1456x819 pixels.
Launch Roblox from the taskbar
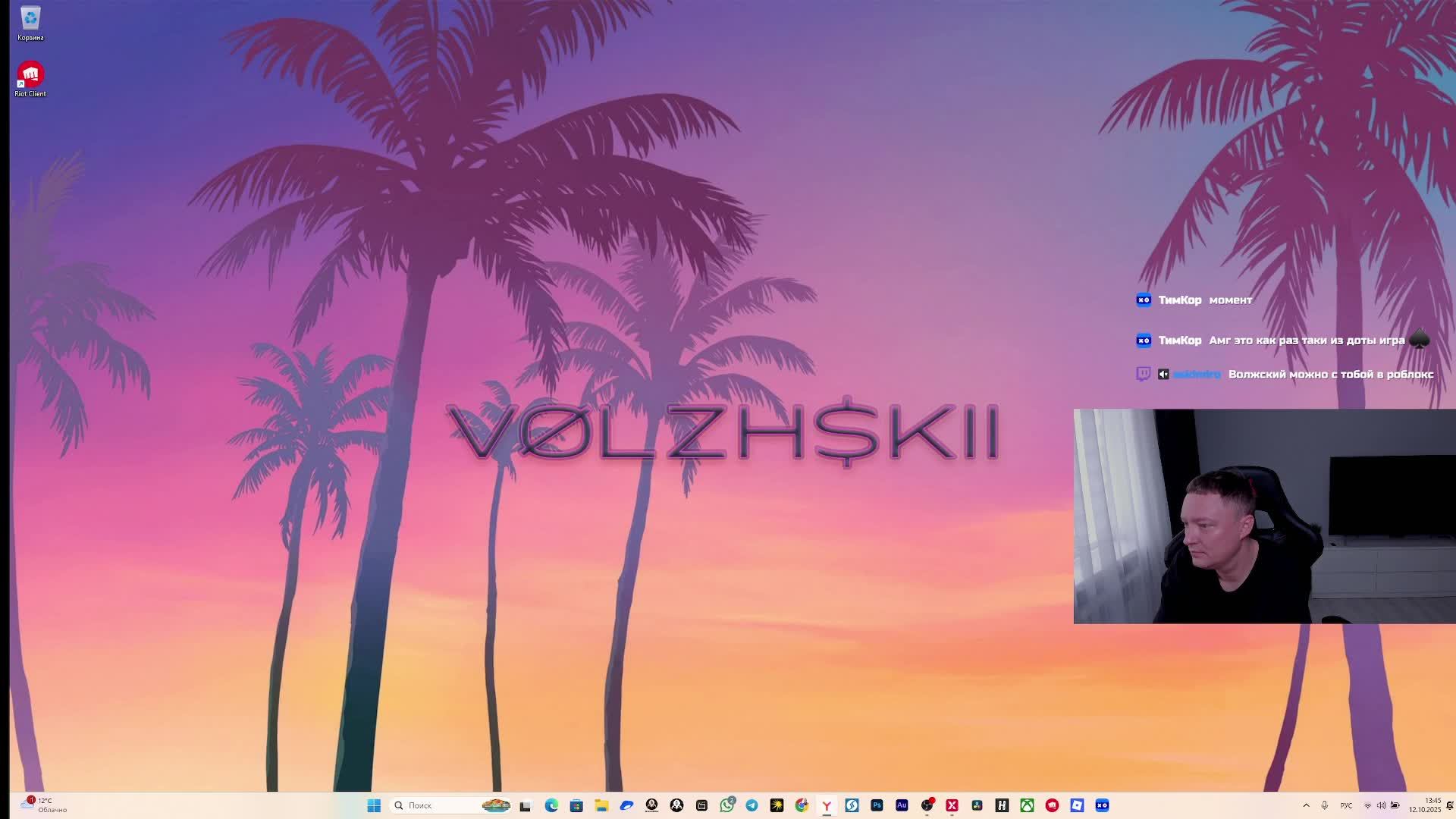click(1077, 805)
